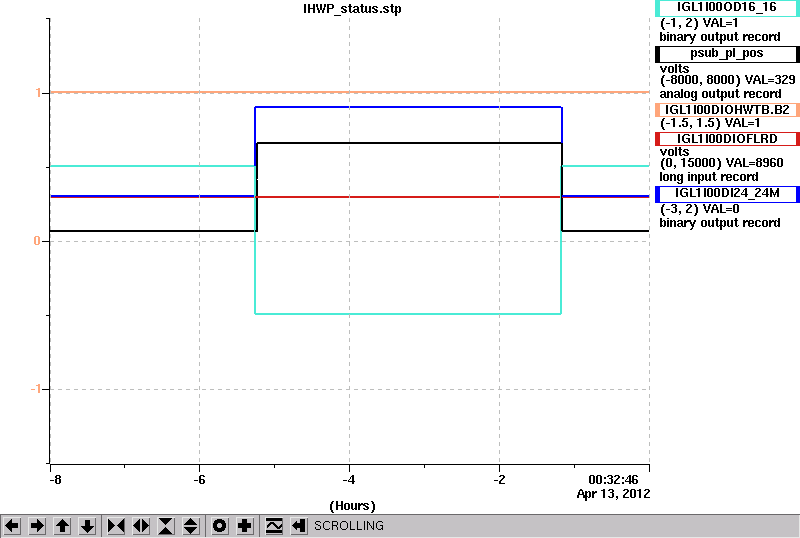The image size is (800, 538).
Task: Click the SCROLLING status label
Action: point(348,526)
